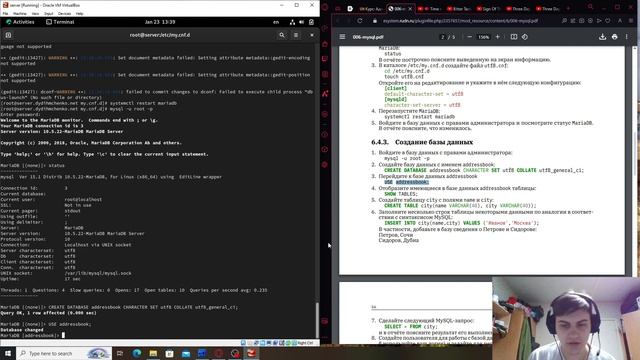The image size is (640, 360).
Task: Click the volume icon in GNOME top bar
Action: [x=302, y=22]
